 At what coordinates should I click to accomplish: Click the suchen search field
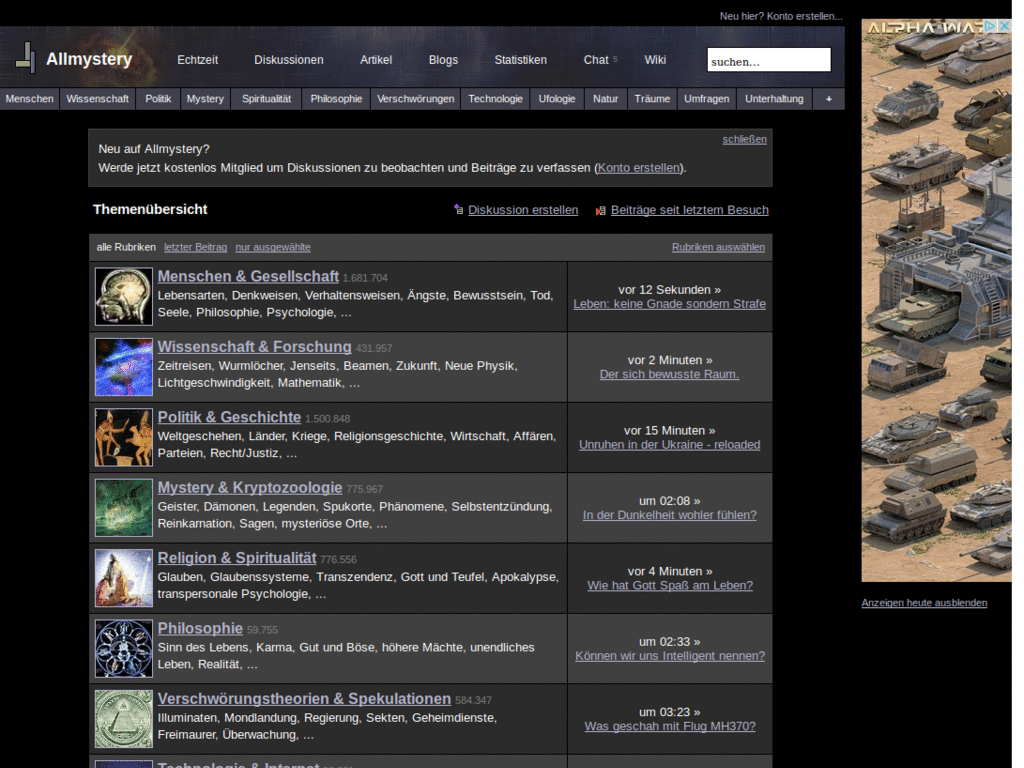coord(768,61)
